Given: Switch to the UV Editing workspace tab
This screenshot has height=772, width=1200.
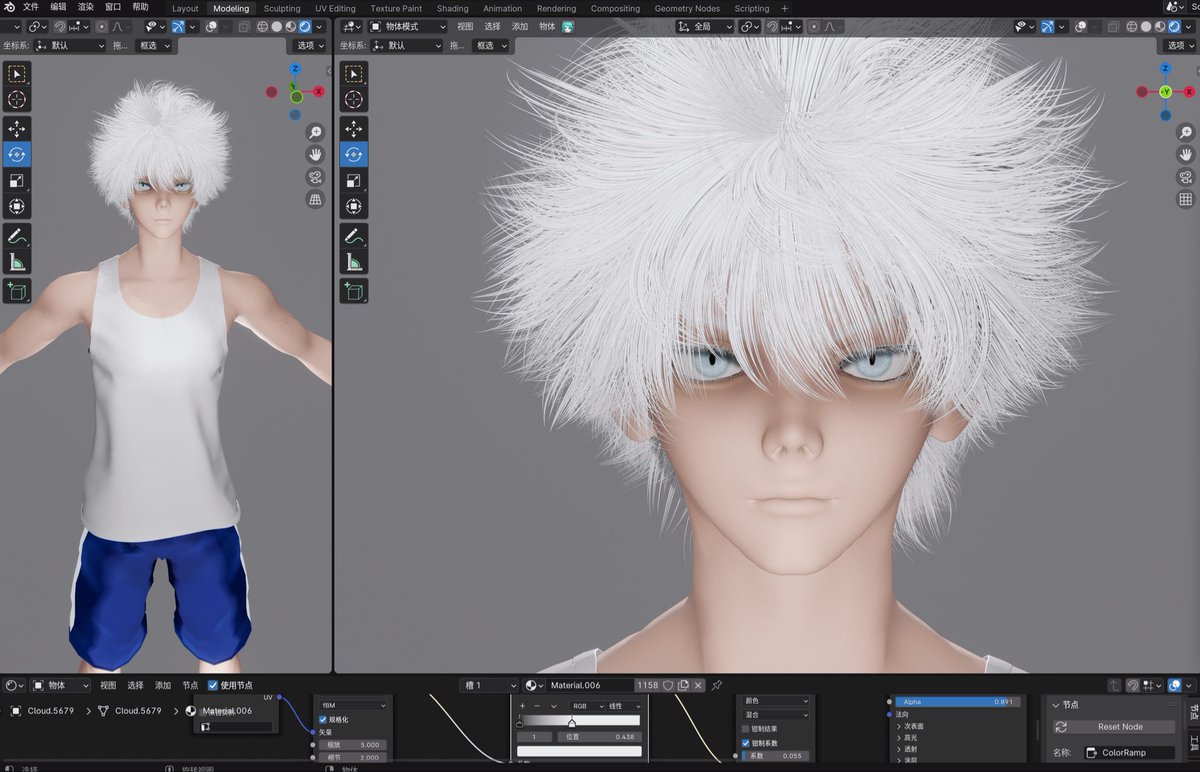Looking at the screenshot, I should (335, 8).
